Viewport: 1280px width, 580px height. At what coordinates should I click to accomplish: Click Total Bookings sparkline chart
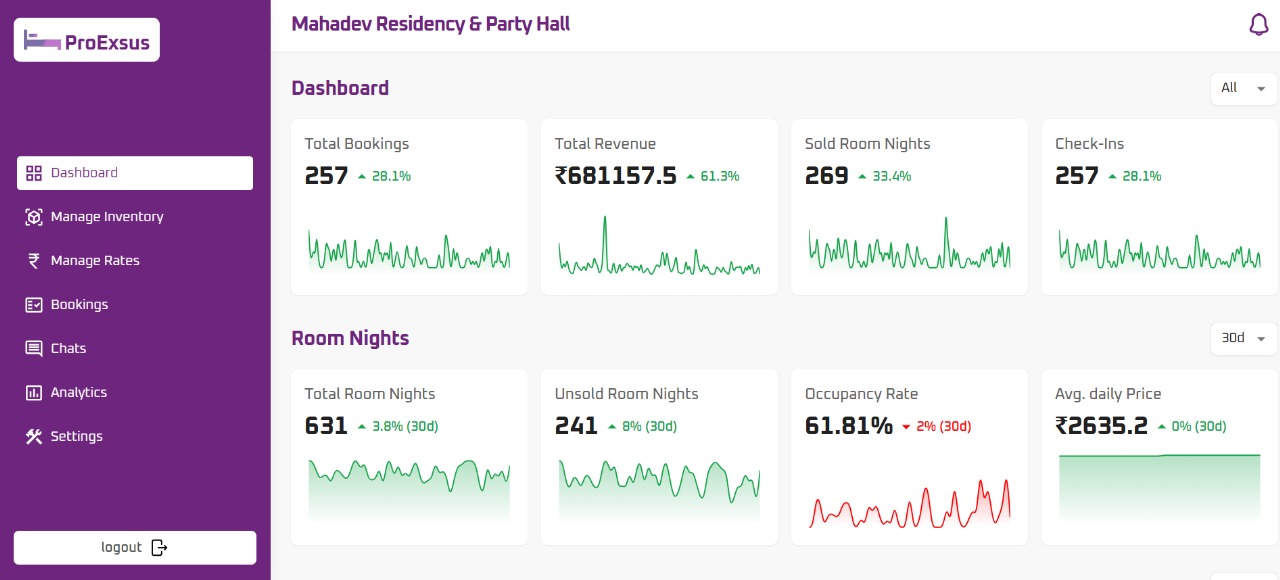409,251
